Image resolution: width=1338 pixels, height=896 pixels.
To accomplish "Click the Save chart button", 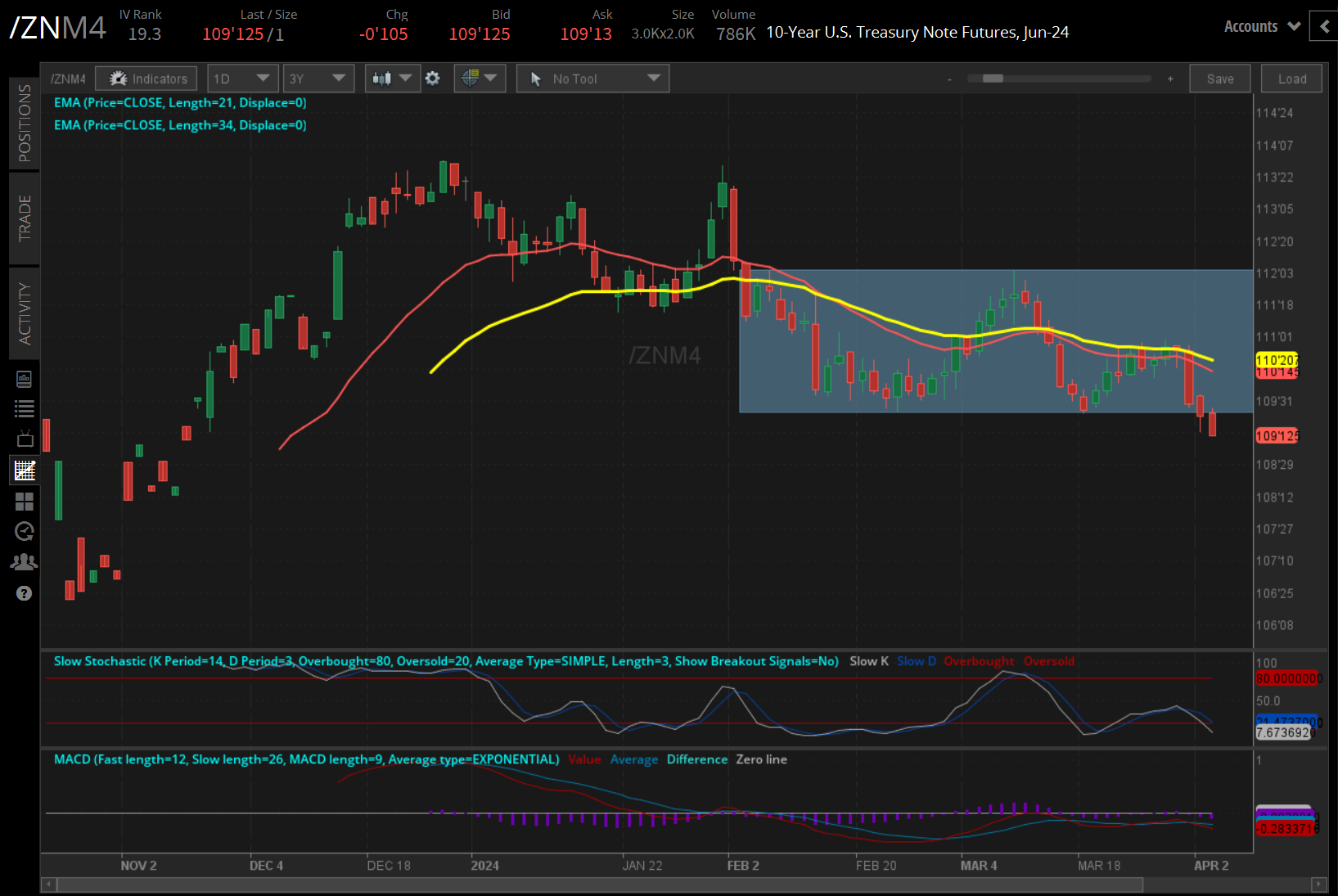I will pyautogui.click(x=1219, y=79).
